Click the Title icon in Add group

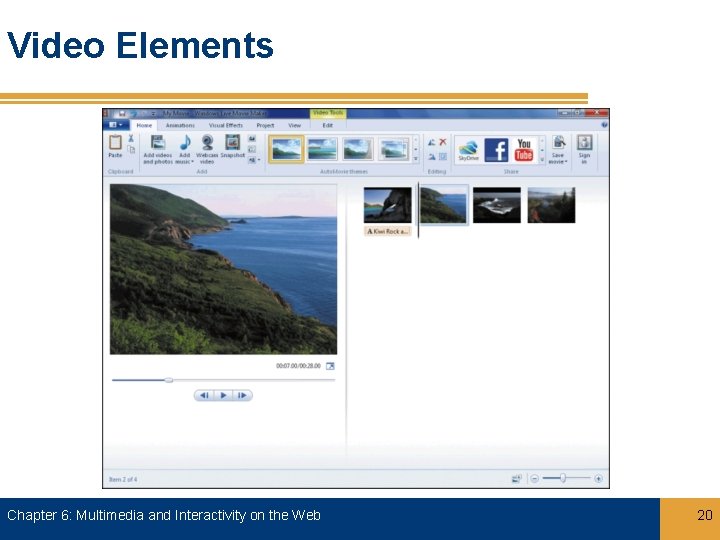click(x=252, y=138)
